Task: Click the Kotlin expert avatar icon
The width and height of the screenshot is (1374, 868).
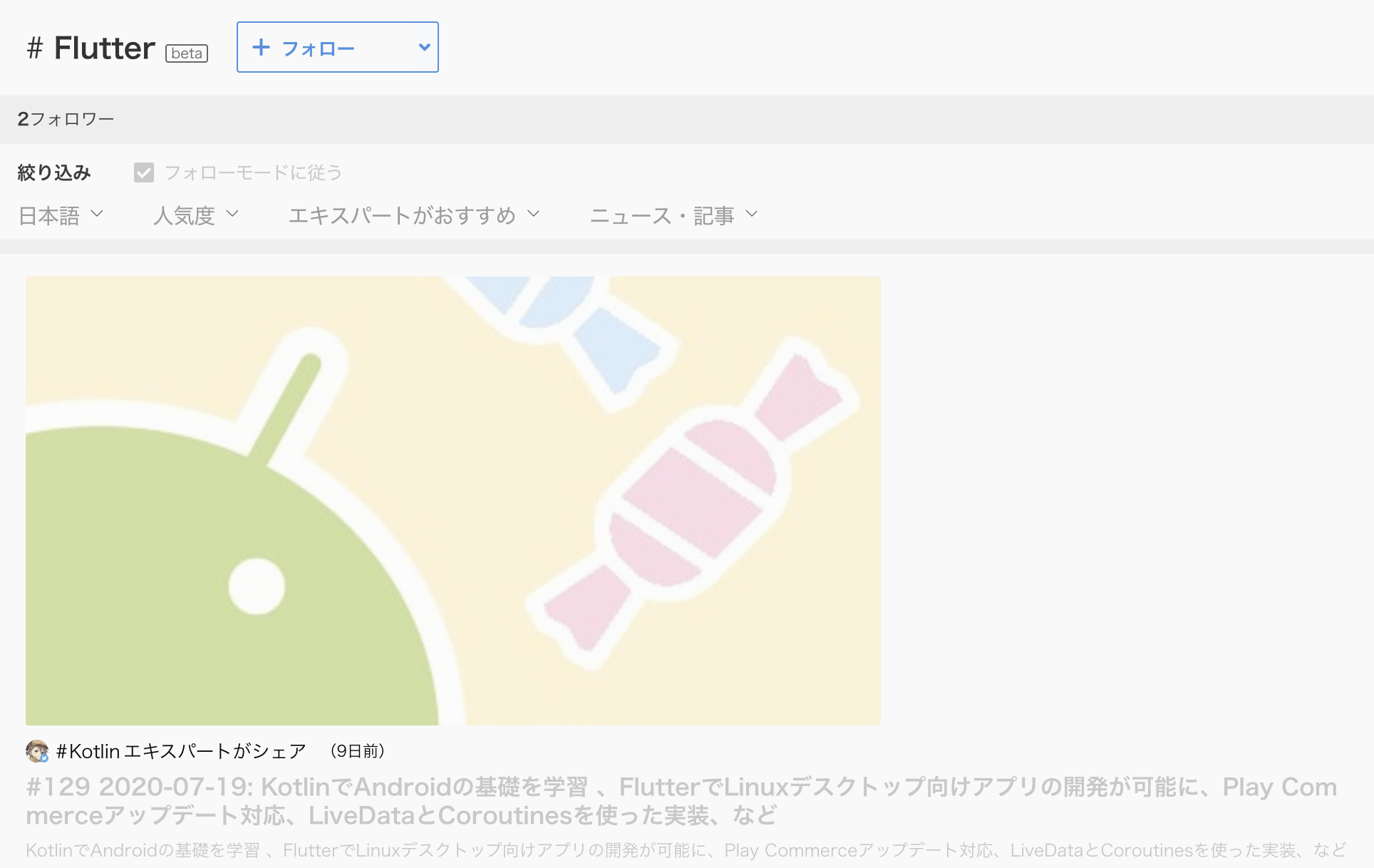Action: coord(37,751)
